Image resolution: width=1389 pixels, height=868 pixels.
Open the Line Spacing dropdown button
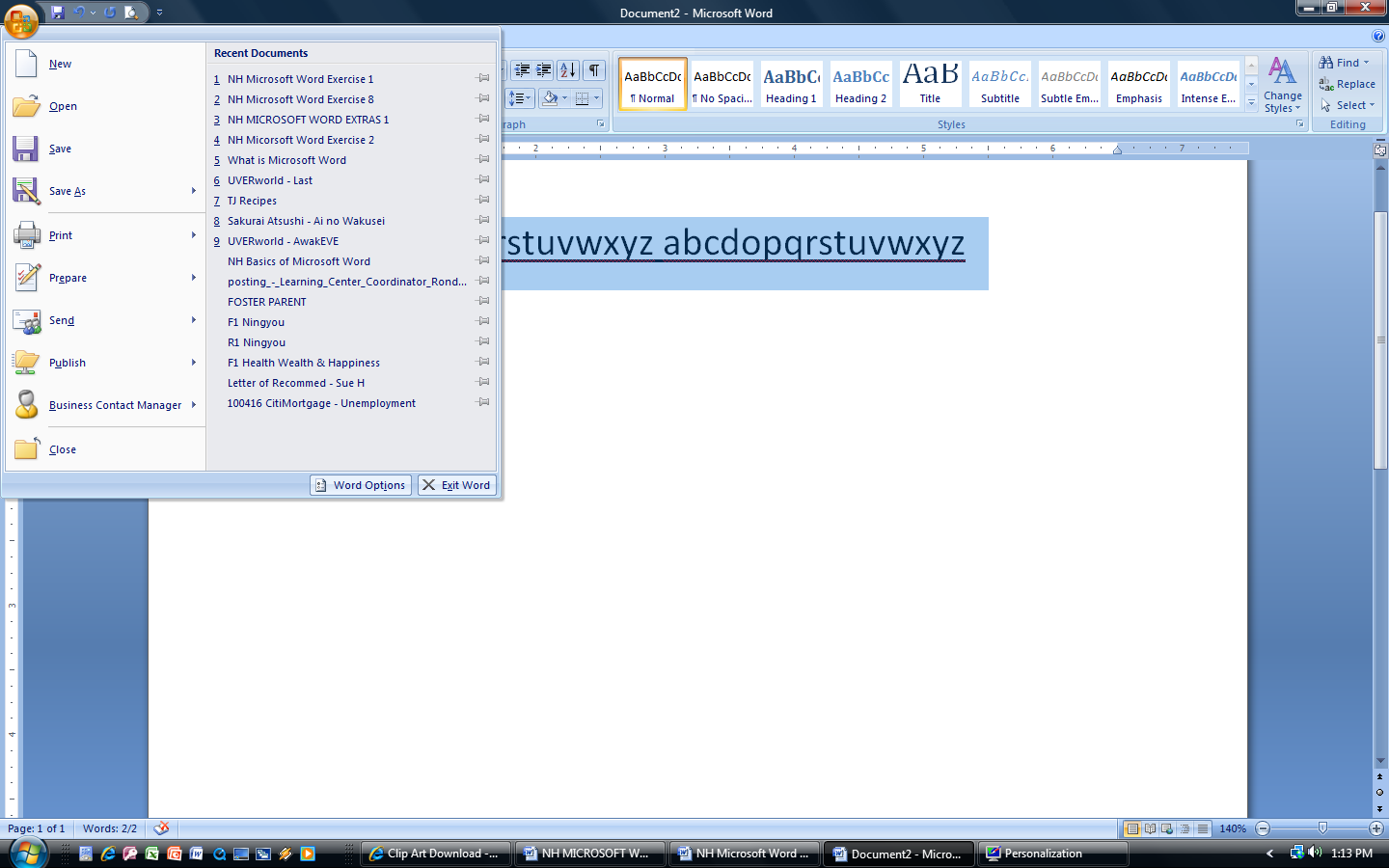click(520, 97)
